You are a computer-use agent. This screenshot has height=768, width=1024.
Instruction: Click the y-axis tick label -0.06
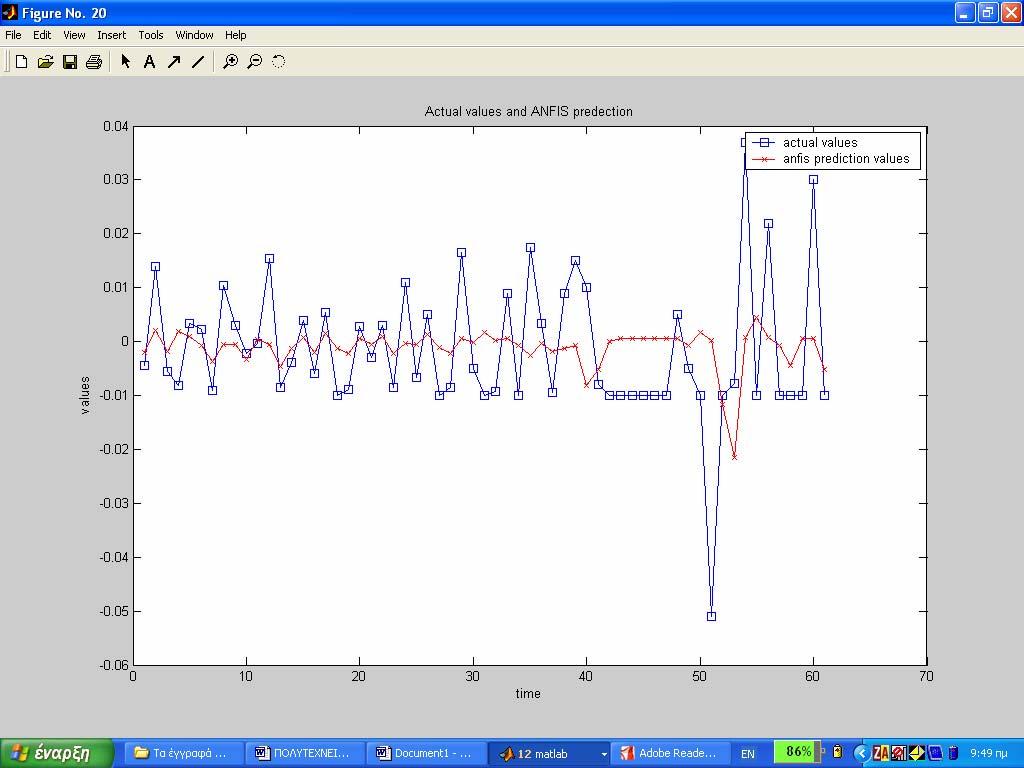(x=114, y=665)
